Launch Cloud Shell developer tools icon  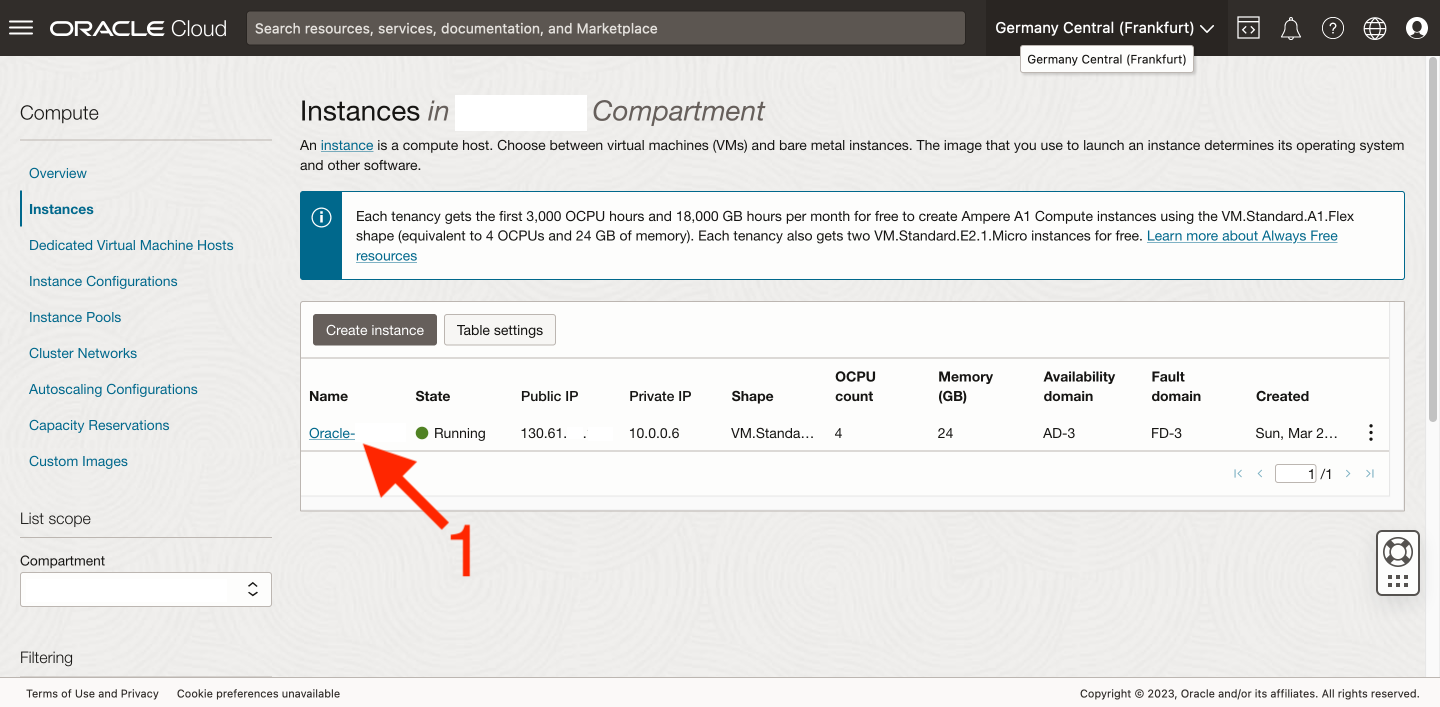click(x=1248, y=28)
